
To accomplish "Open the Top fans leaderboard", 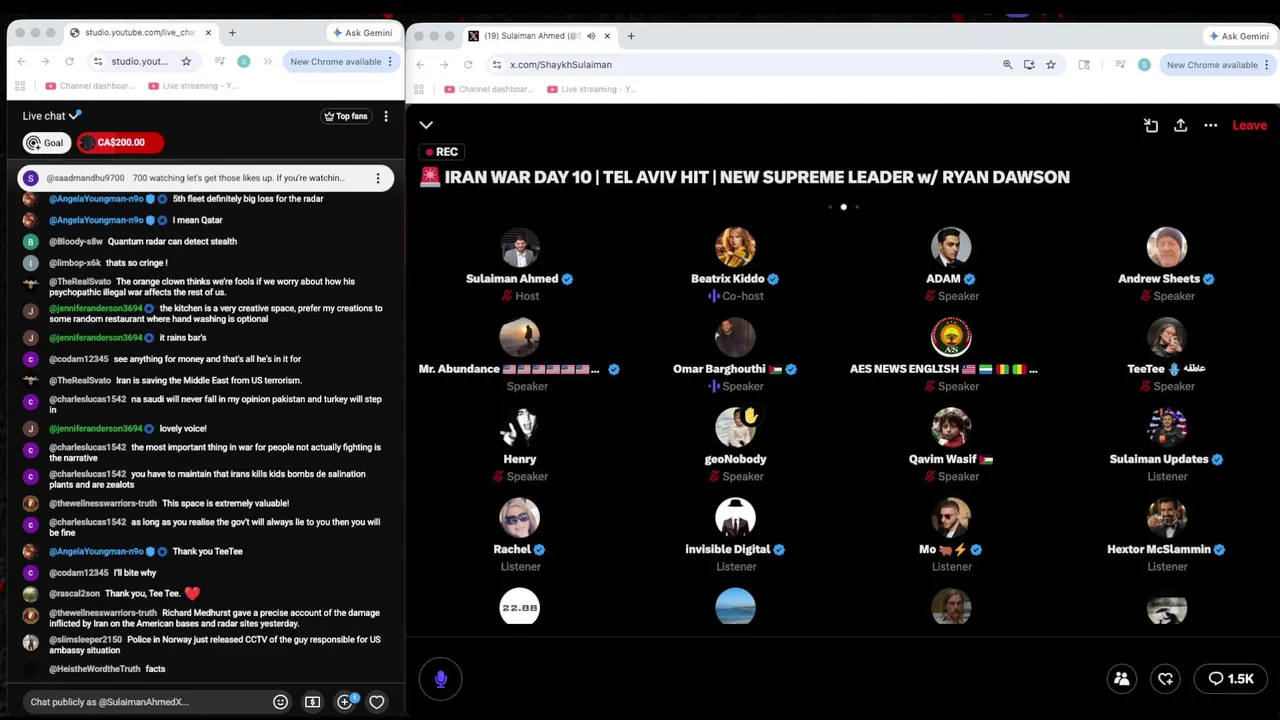I will 345,116.
